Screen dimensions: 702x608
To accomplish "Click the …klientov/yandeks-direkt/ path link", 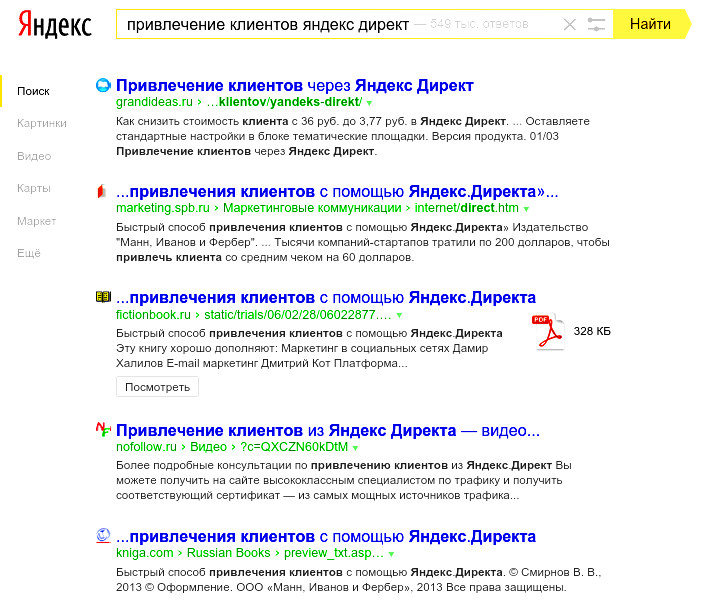I will (x=284, y=102).
